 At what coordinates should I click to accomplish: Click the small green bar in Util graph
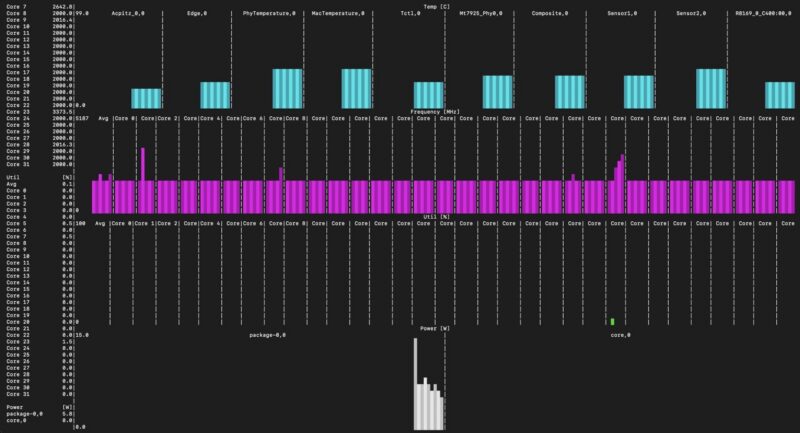pos(612,322)
